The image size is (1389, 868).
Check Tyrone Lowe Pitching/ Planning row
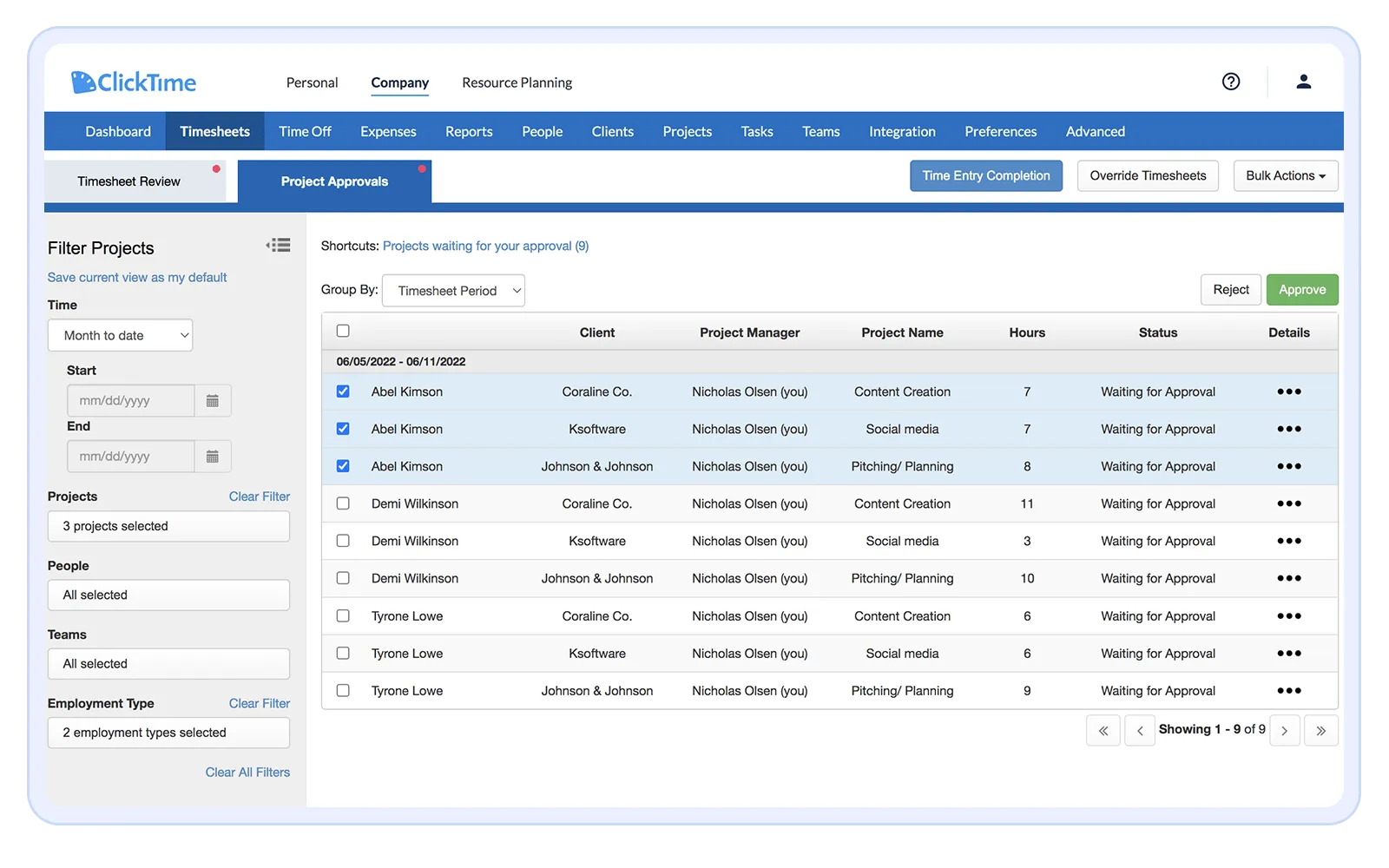(x=343, y=691)
